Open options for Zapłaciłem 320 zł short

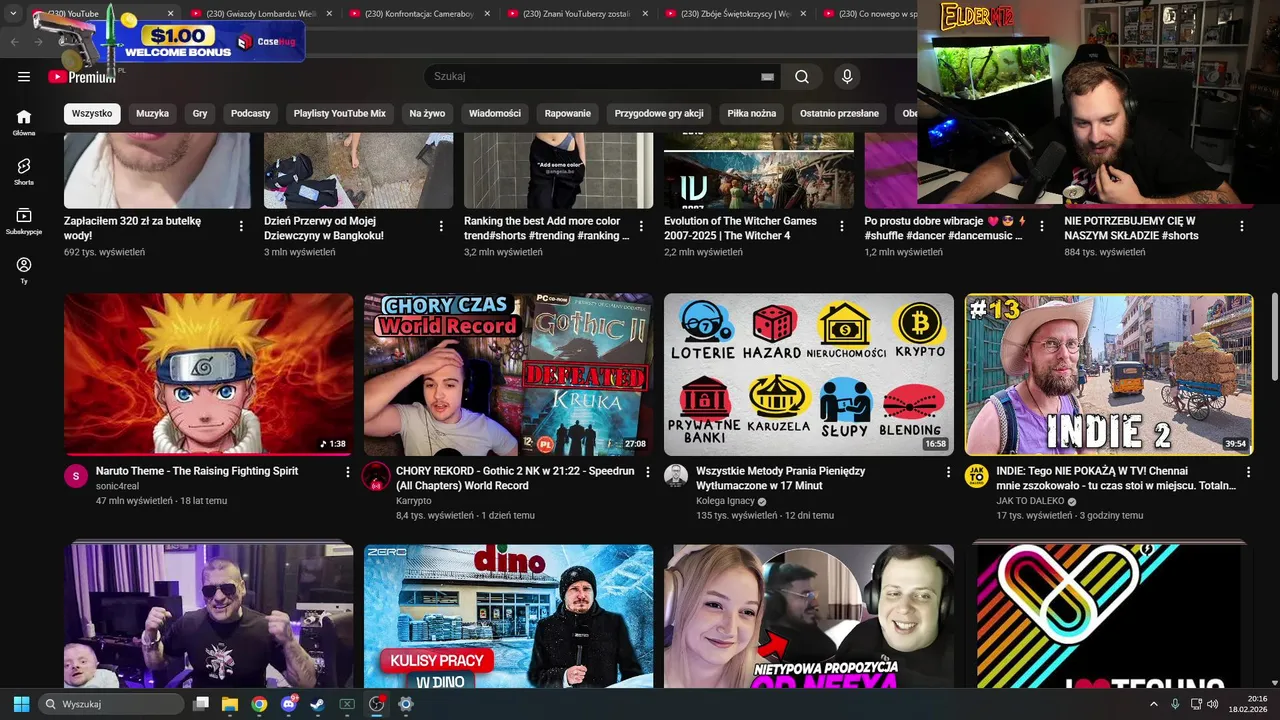[241, 226]
